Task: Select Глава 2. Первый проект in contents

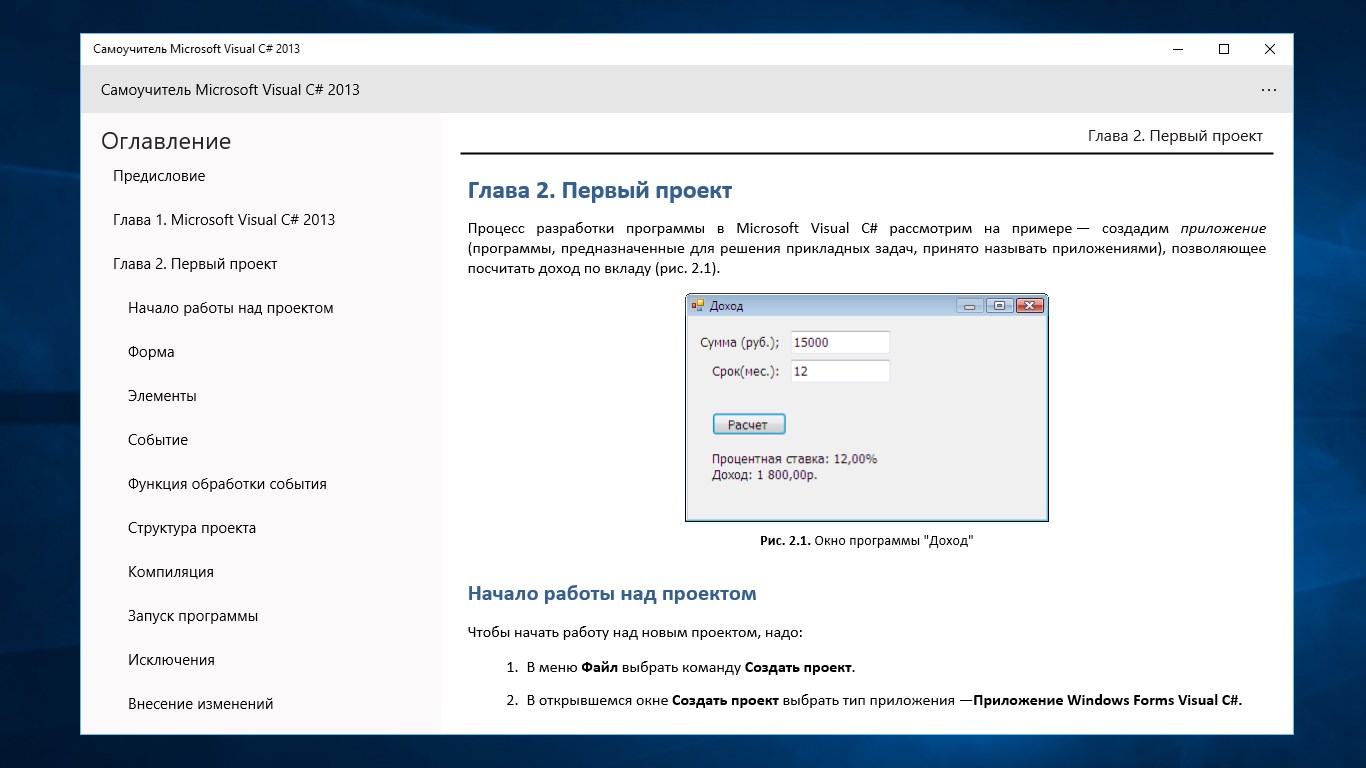Action: pyautogui.click(x=195, y=264)
